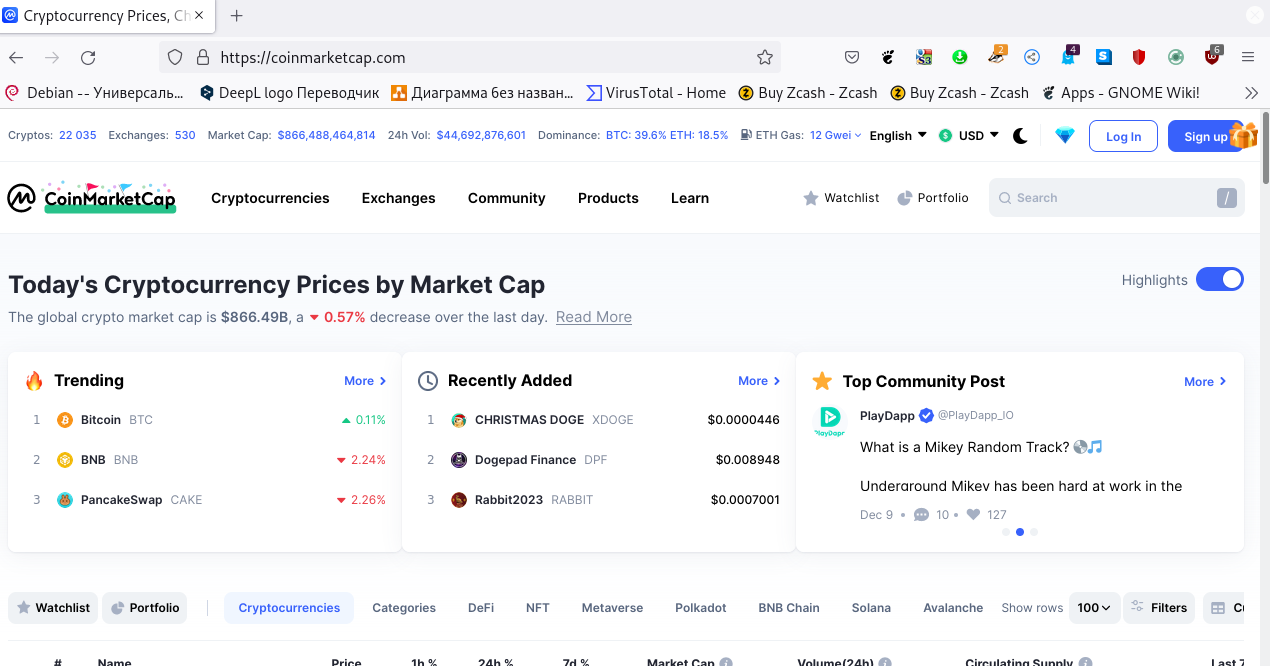Click the Bitcoin icon in Trending
Viewport: 1270px width, 666px height.
click(65, 420)
